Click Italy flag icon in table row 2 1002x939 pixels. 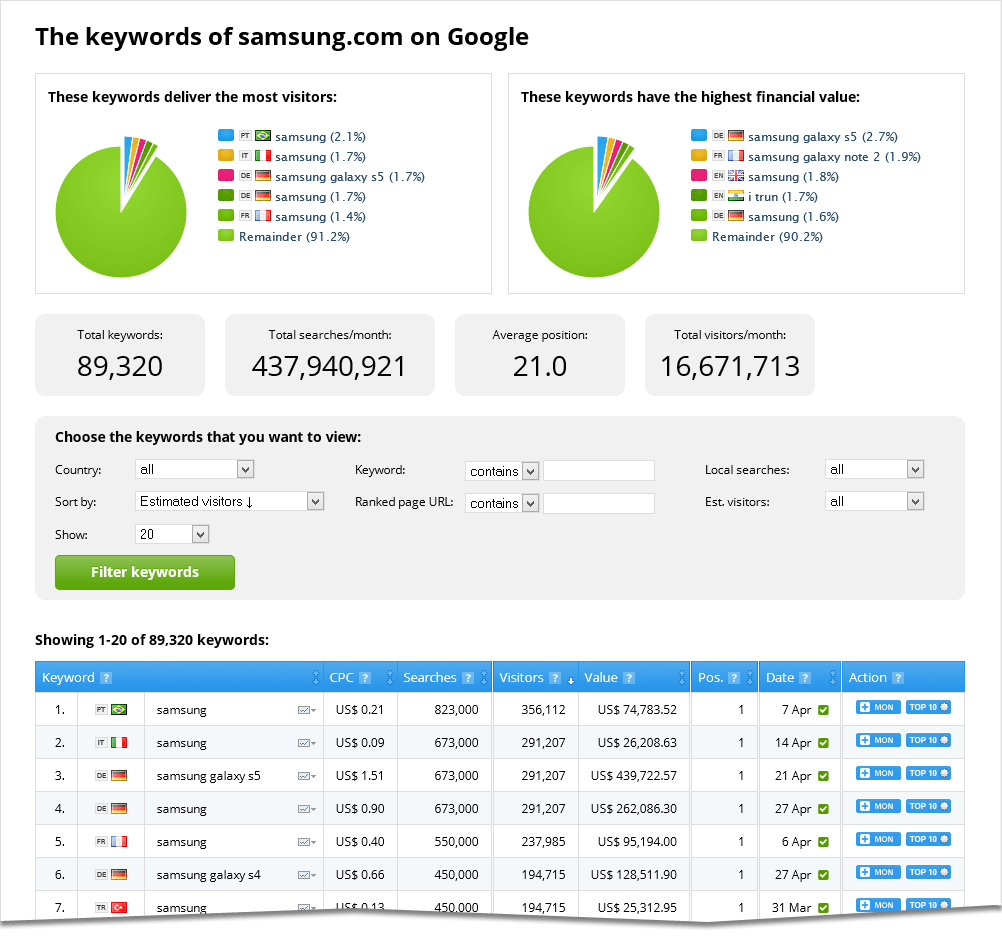point(119,742)
